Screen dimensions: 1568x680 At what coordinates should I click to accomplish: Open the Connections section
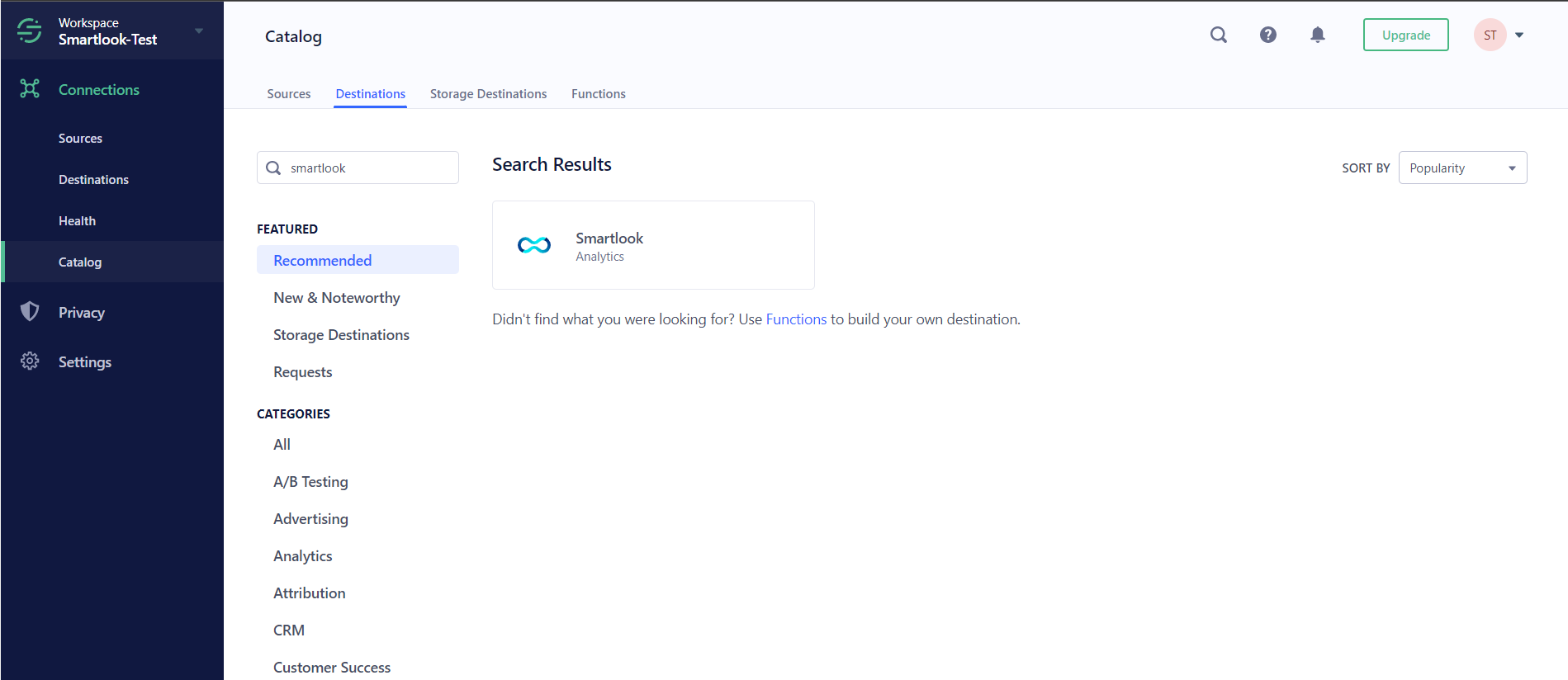[99, 89]
